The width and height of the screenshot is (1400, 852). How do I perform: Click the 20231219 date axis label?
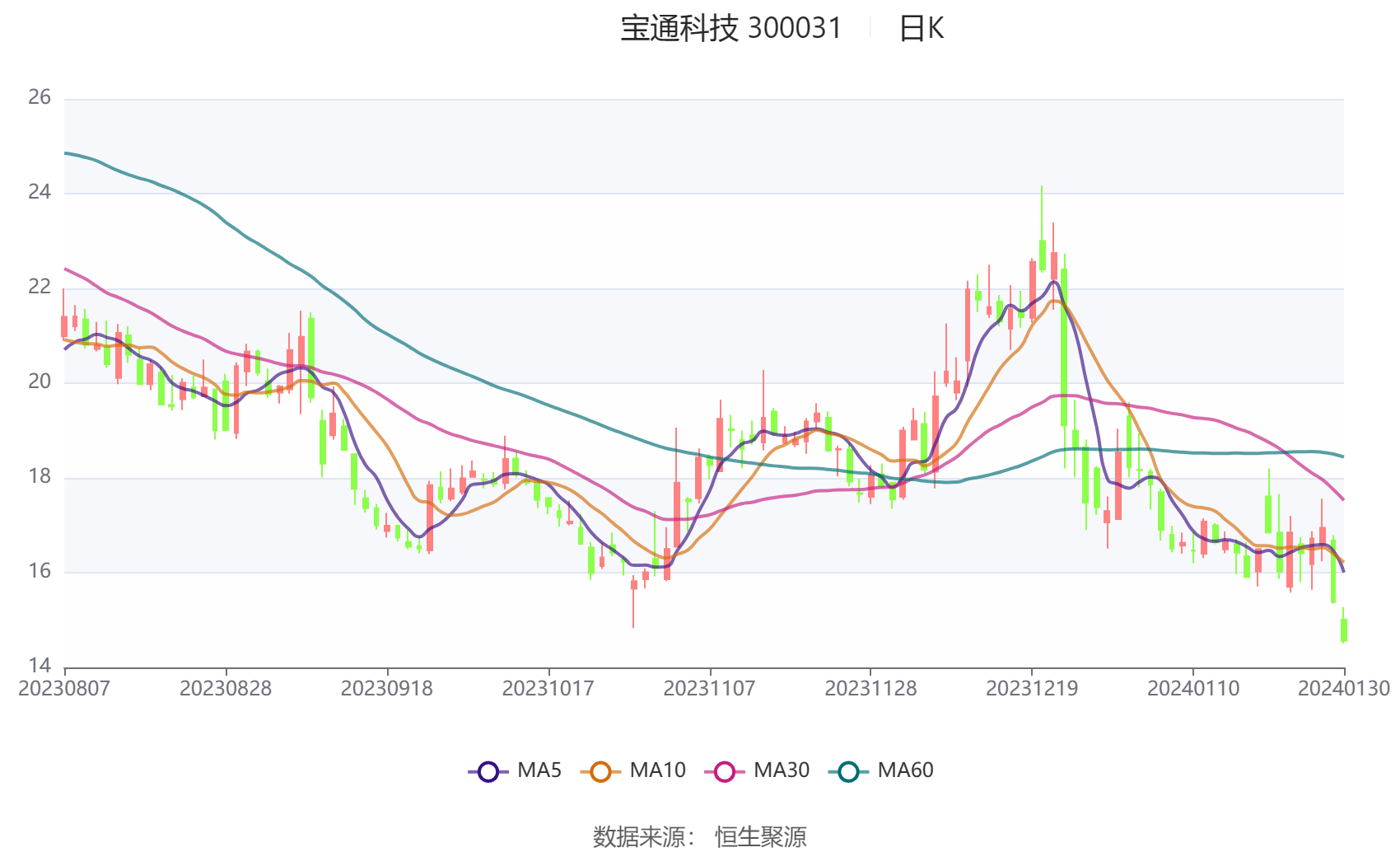coord(1032,688)
